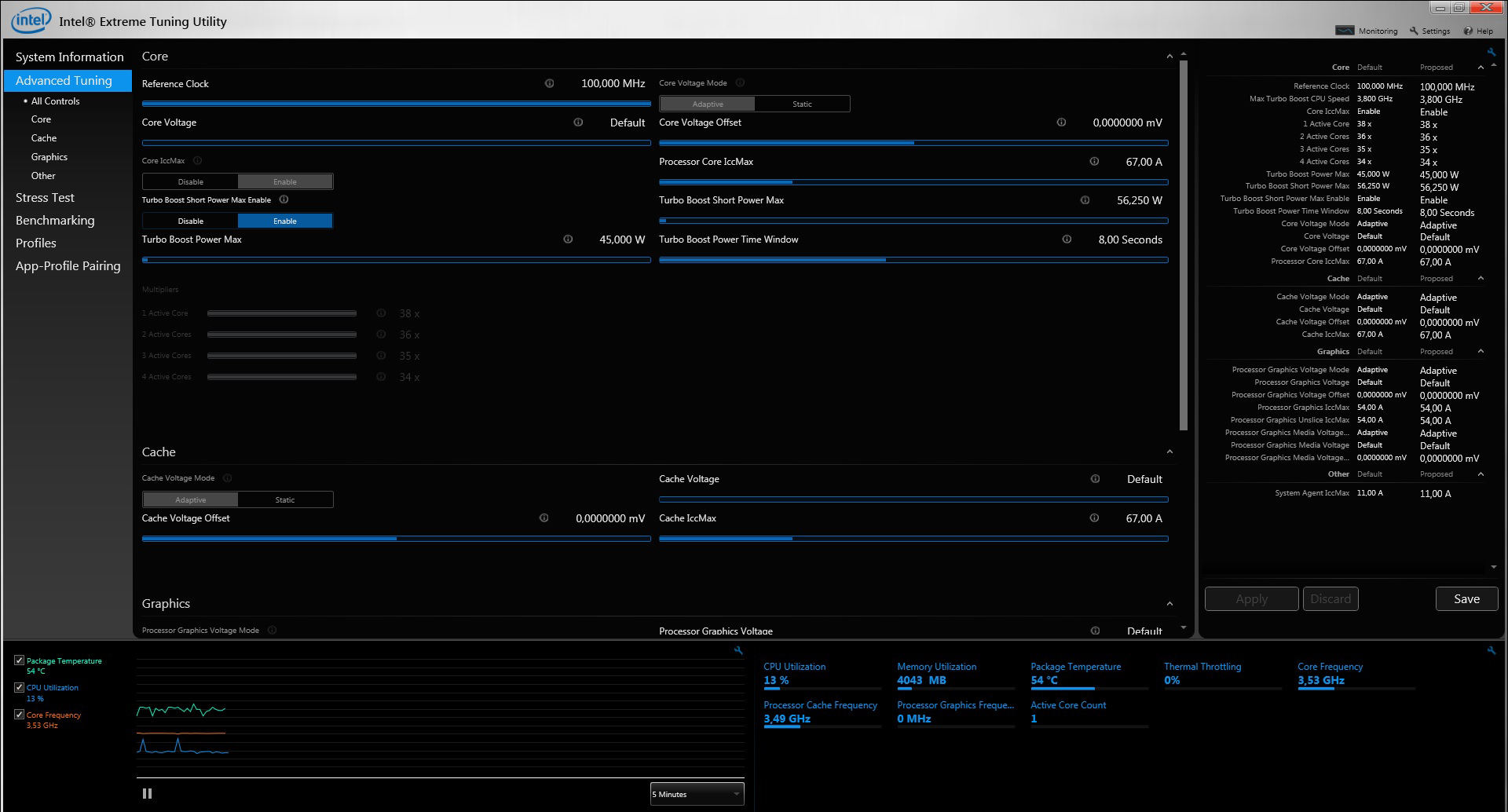Viewport: 1508px width, 812px height.
Task: Open wrench settings icon above monitoring graph
Action: pyautogui.click(x=738, y=650)
